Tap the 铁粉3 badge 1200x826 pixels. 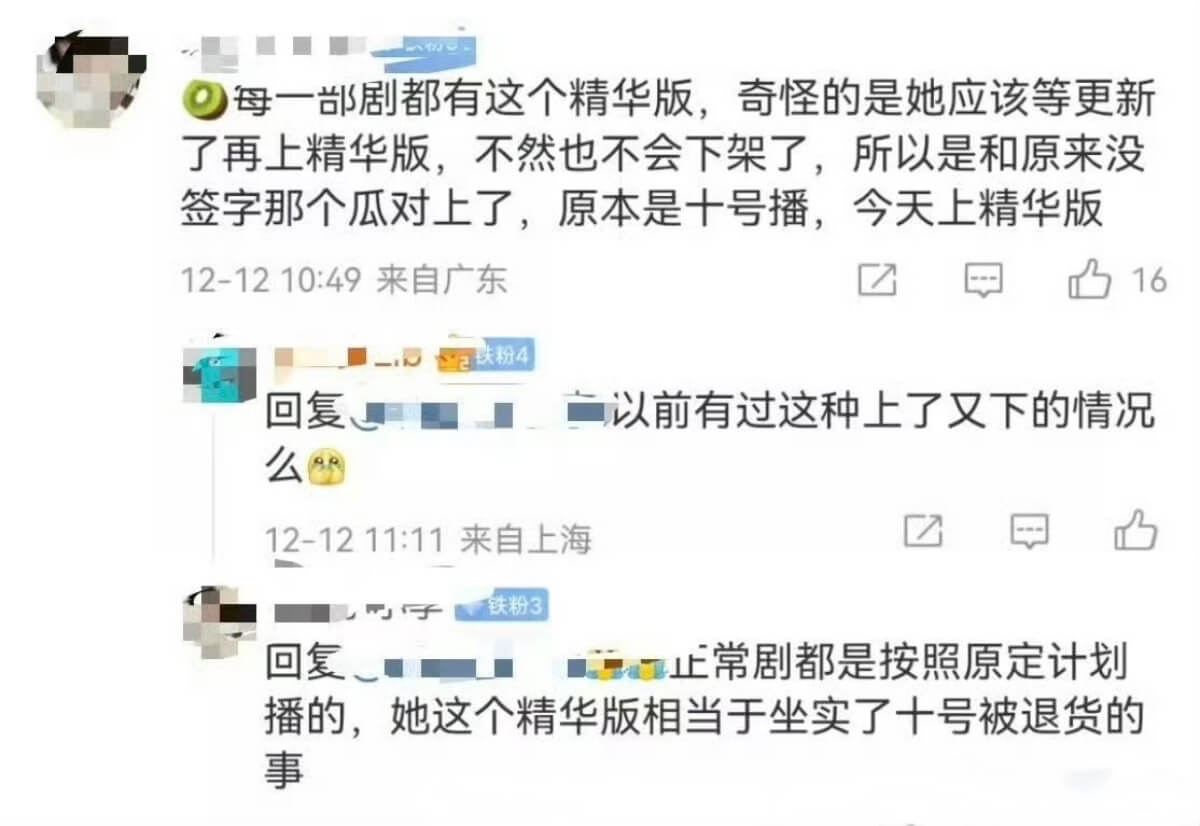tap(497, 606)
